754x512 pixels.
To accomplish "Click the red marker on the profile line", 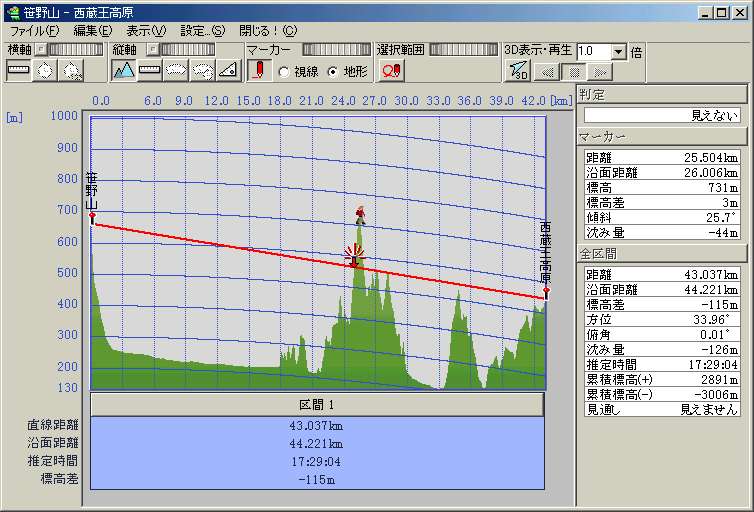I will coord(354,258).
